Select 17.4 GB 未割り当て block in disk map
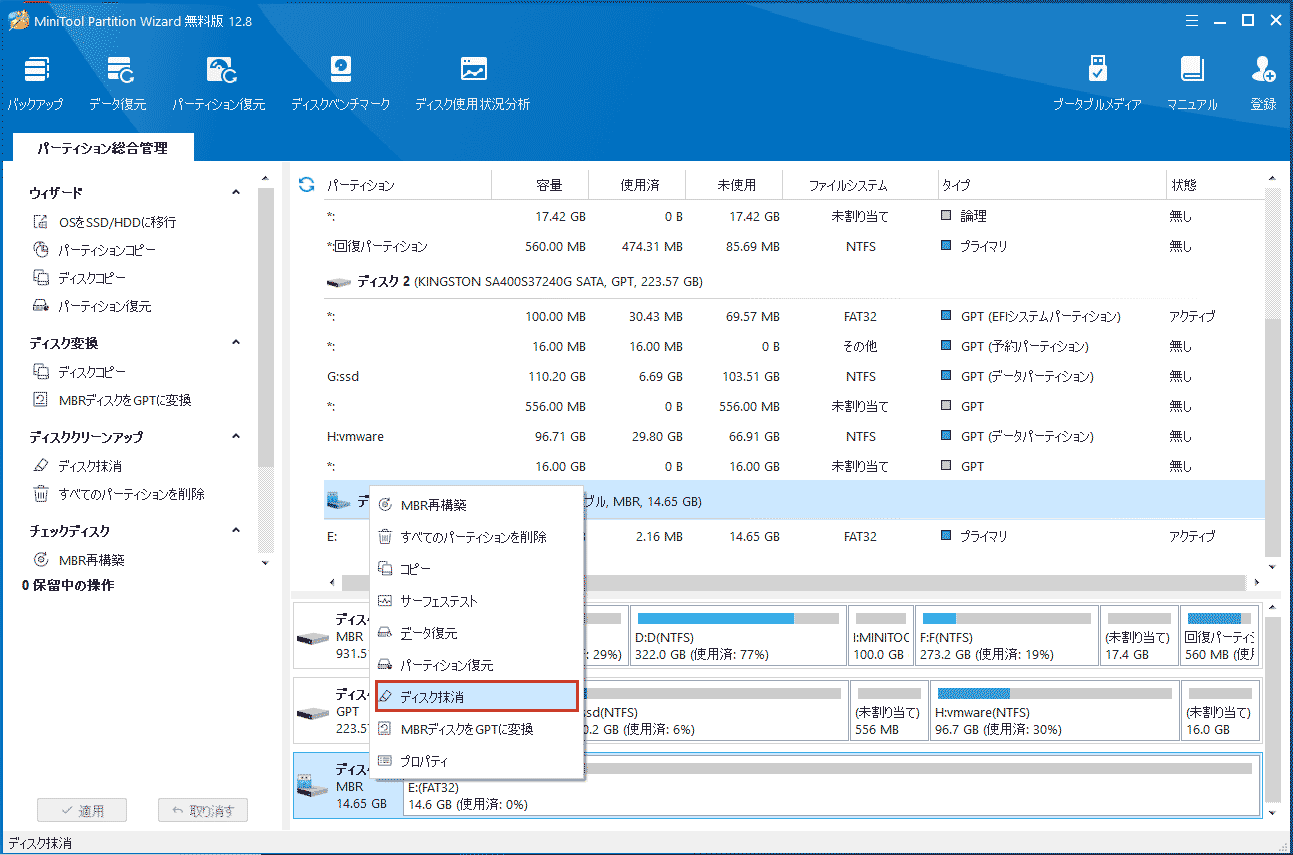1293x855 pixels. tap(1138, 636)
